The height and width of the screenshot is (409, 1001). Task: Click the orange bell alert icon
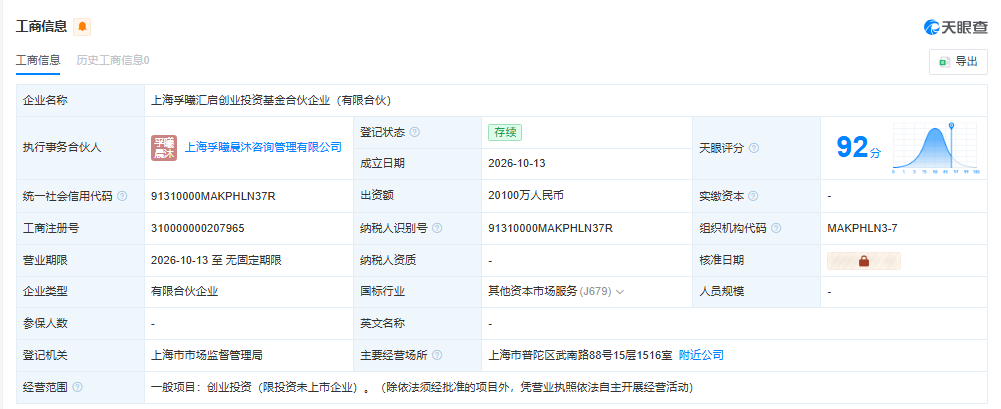tap(82, 27)
